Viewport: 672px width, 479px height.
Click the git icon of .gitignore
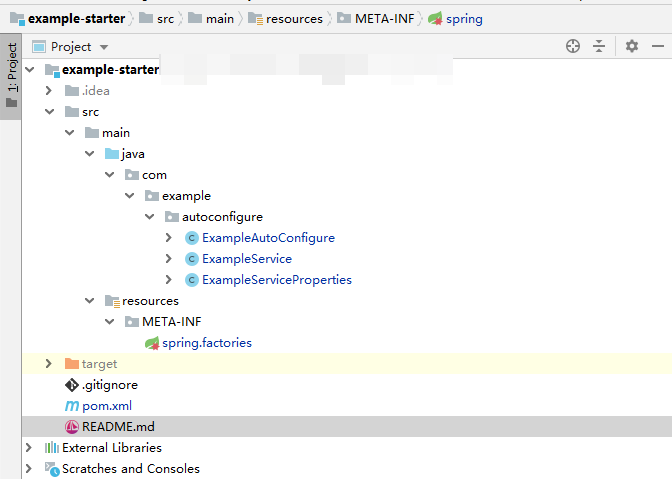pyautogui.click(x=72, y=385)
